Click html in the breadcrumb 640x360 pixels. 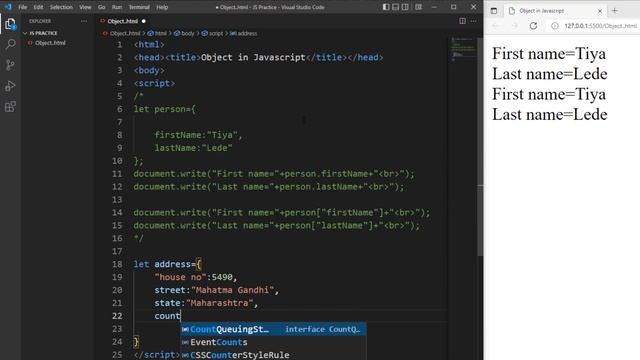click(x=161, y=33)
